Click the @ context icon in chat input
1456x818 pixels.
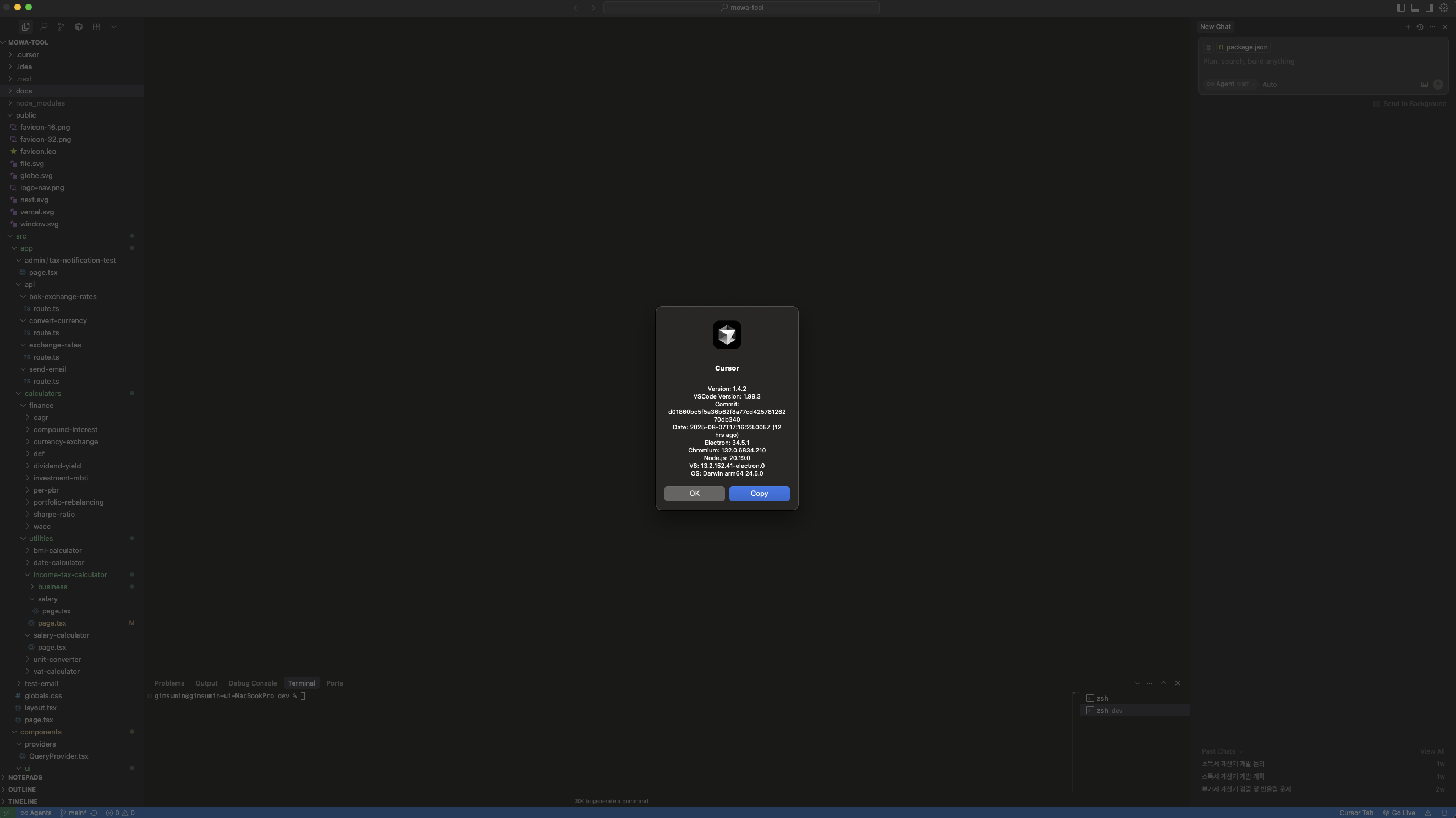1208,47
